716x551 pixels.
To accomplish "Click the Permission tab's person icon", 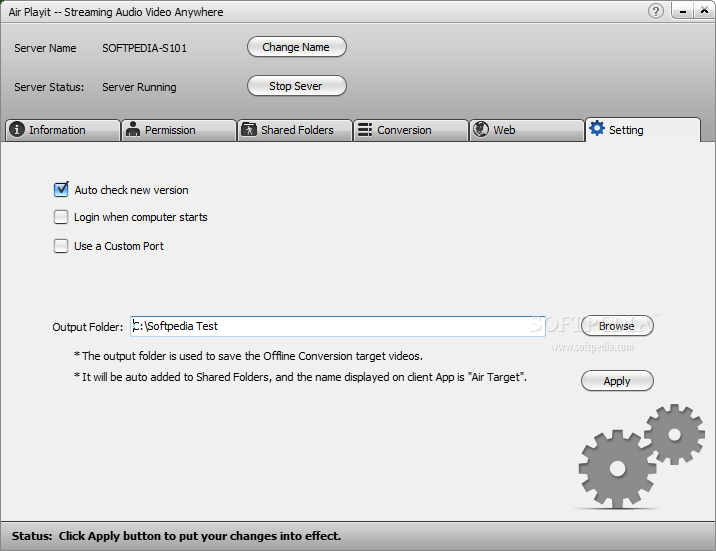I will 133,129.
